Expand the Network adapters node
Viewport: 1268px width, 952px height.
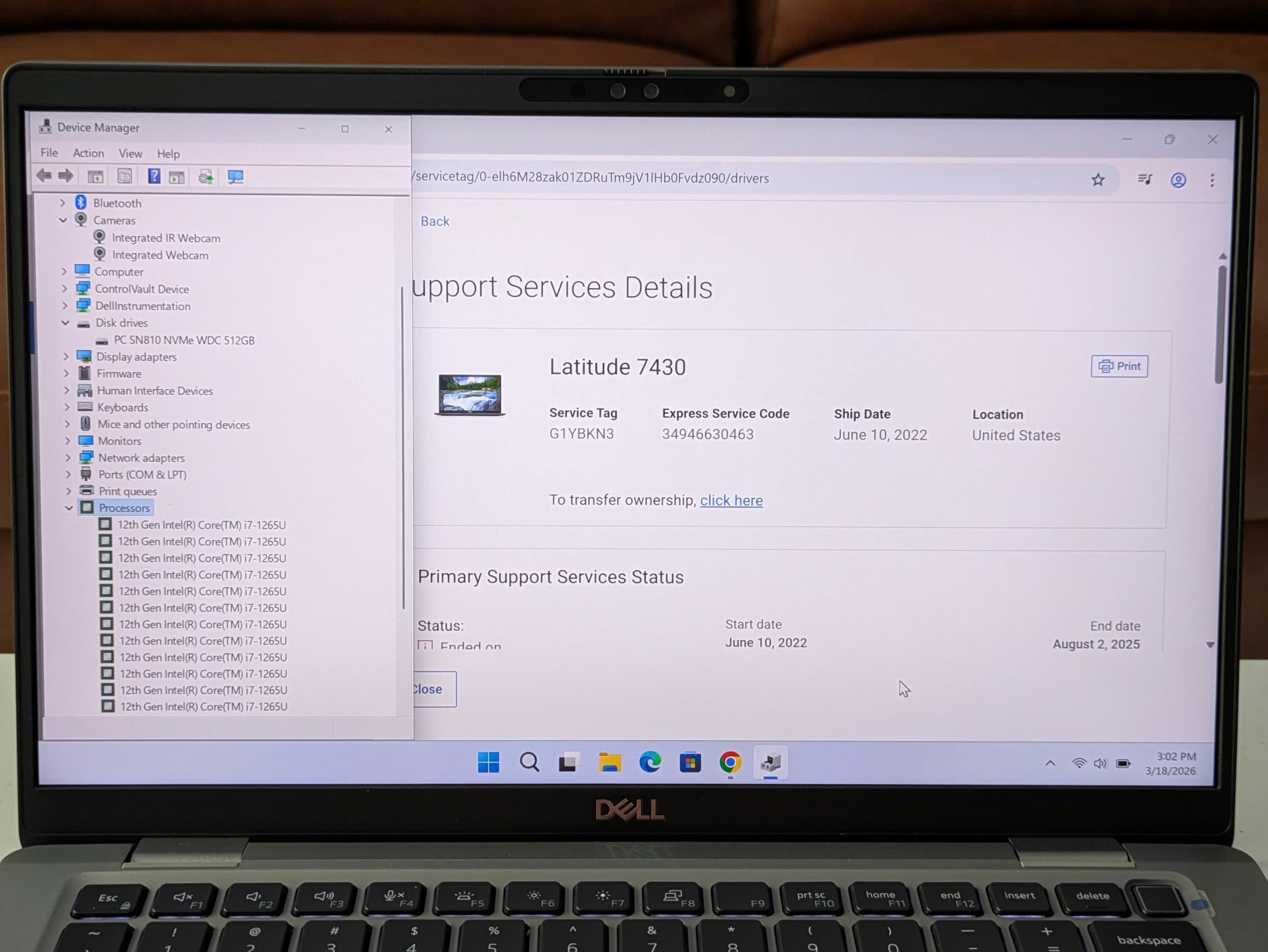[68, 457]
